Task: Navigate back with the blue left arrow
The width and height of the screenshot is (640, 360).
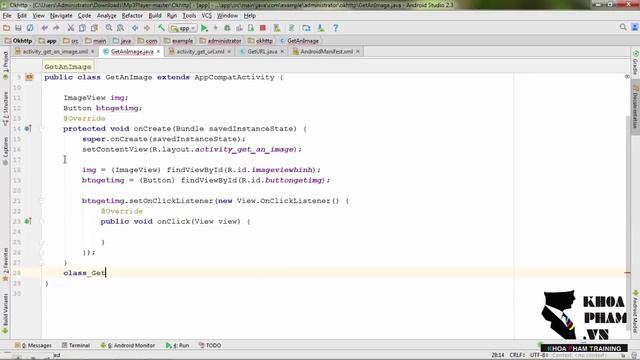Action: (x=135, y=28)
